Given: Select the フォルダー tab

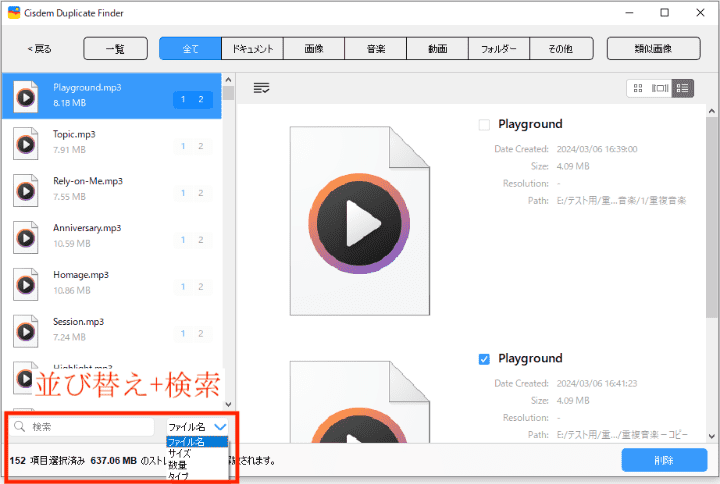Looking at the screenshot, I should click(x=499, y=49).
